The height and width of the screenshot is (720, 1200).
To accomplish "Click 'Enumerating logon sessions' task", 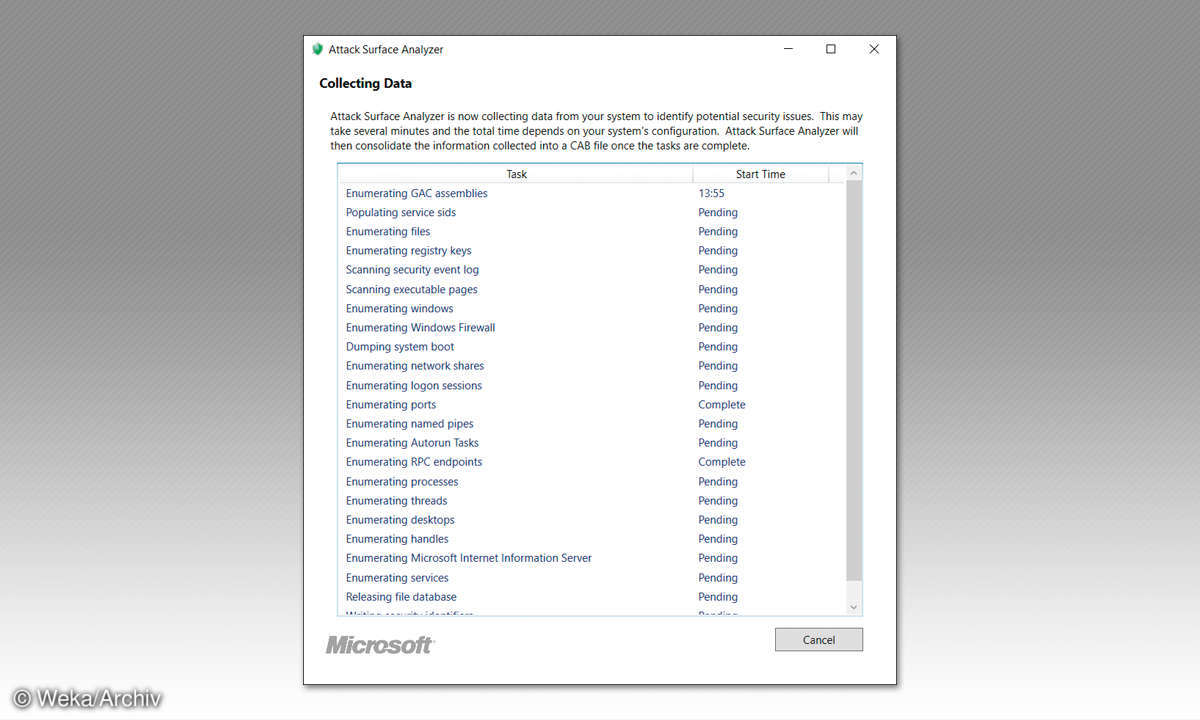I will [x=413, y=385].
